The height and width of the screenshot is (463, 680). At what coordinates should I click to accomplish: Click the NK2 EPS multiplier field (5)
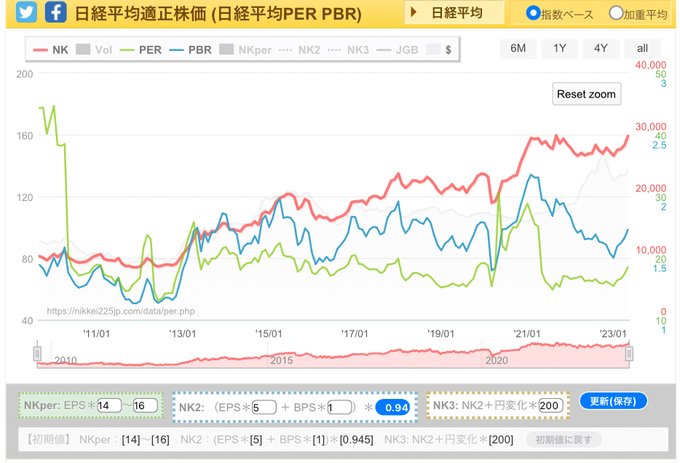pyautogui.click(x=264, y=408)
